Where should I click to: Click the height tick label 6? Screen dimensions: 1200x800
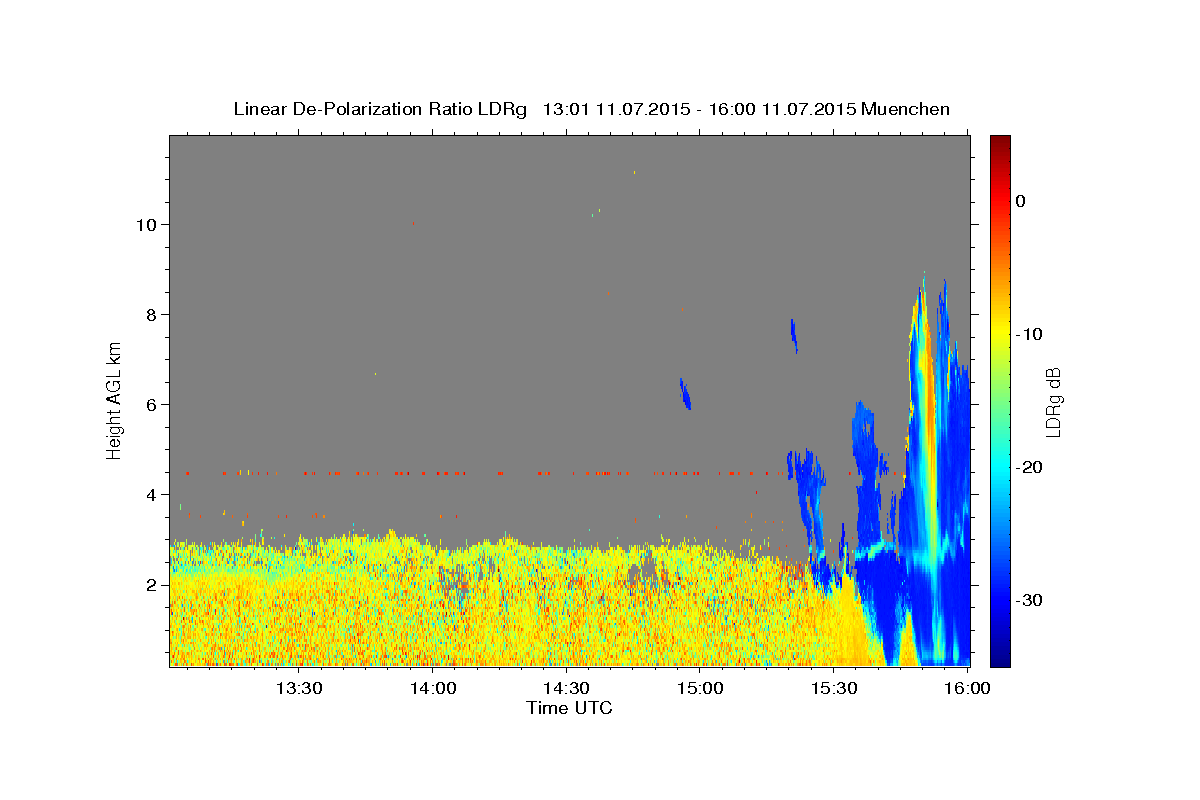[x=151, y=404]
